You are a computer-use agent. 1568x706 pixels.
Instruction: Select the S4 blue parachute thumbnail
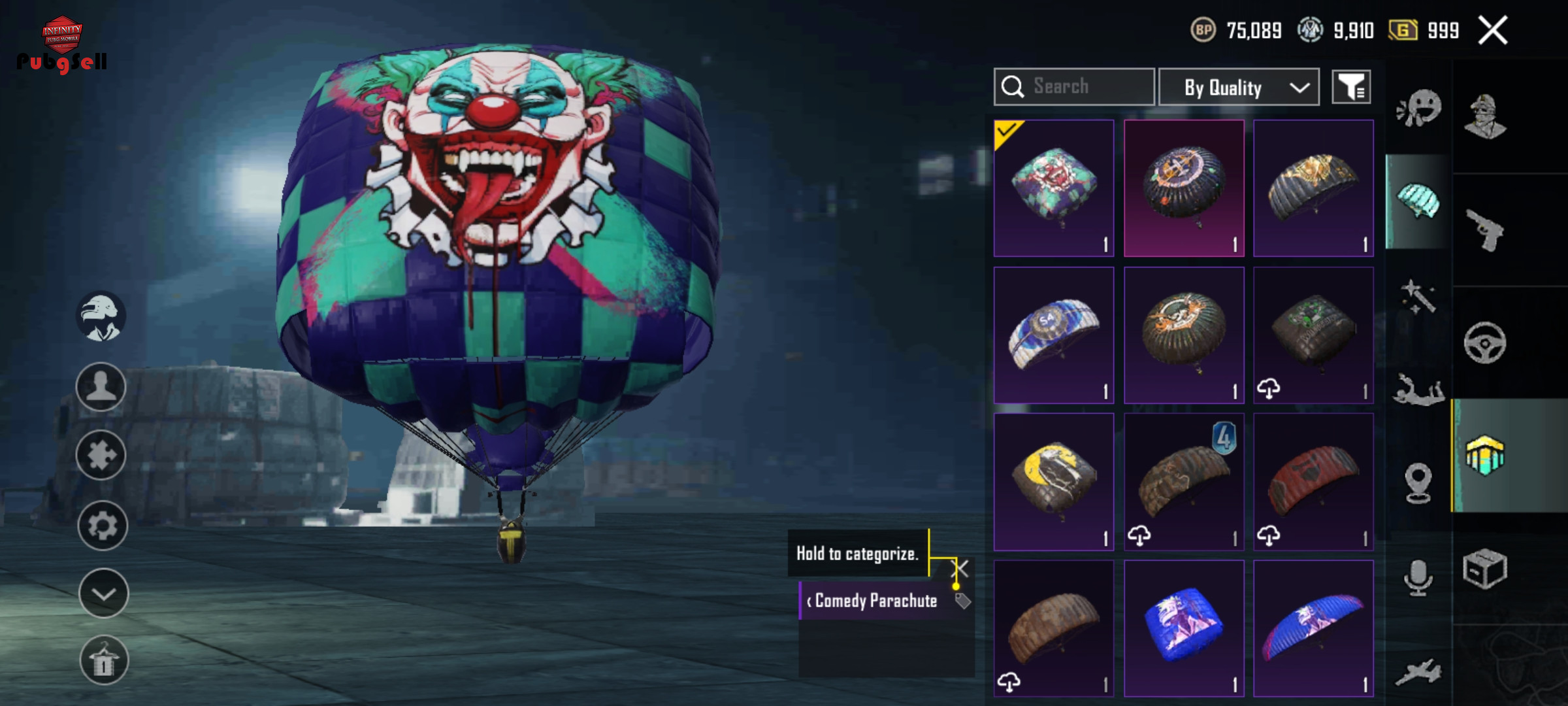pos(1054,335)
